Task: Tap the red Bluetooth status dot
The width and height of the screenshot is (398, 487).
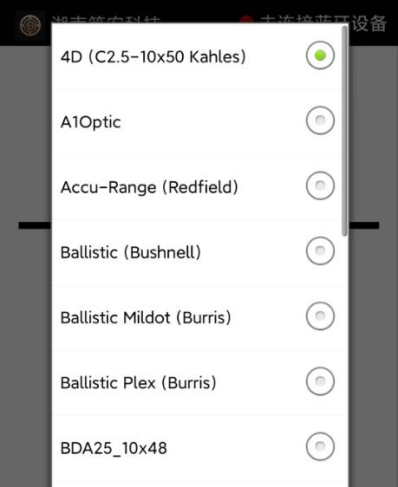Action: 246,19
